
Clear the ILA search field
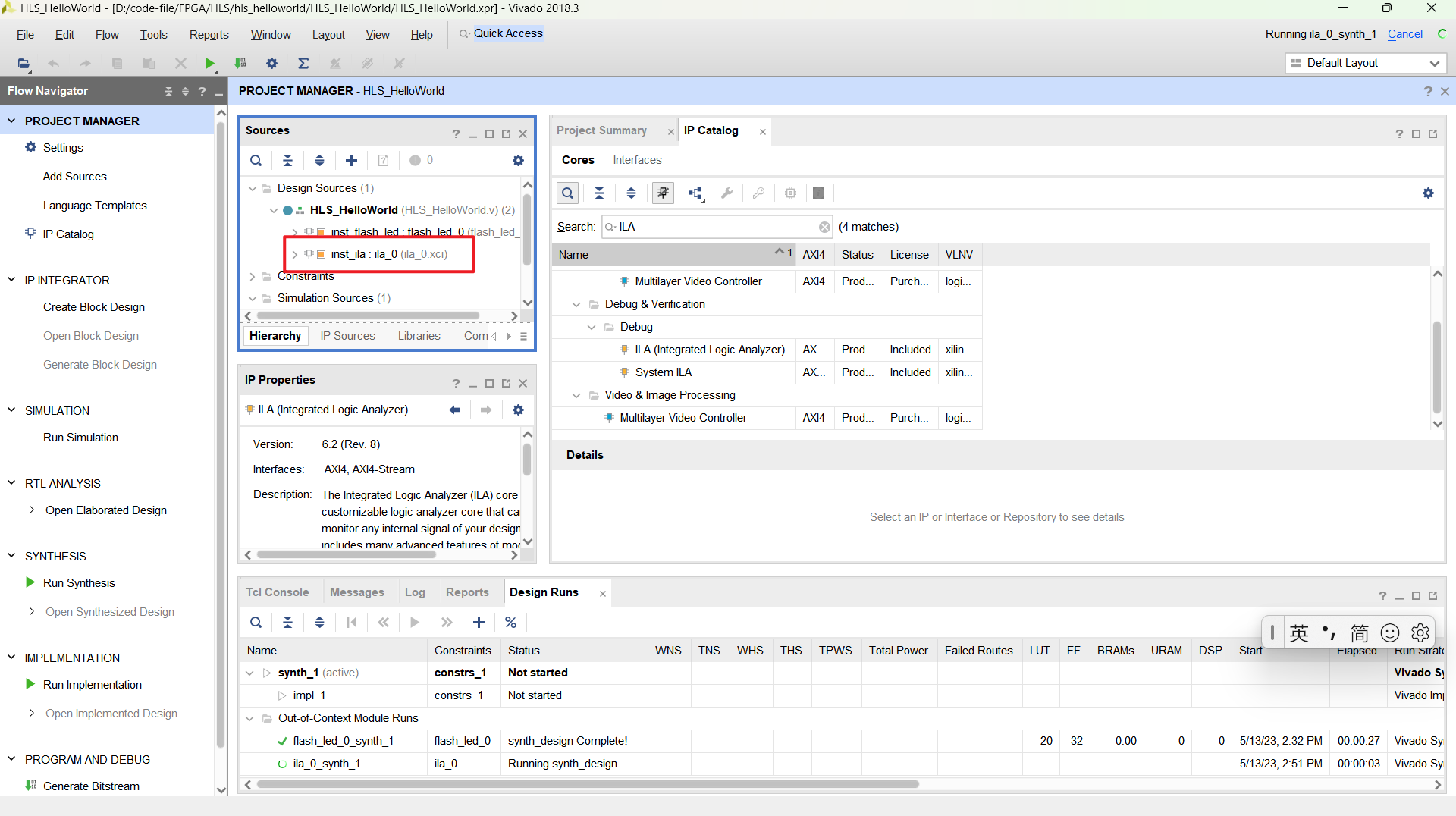pyautogui.click(x=824, y=227)
